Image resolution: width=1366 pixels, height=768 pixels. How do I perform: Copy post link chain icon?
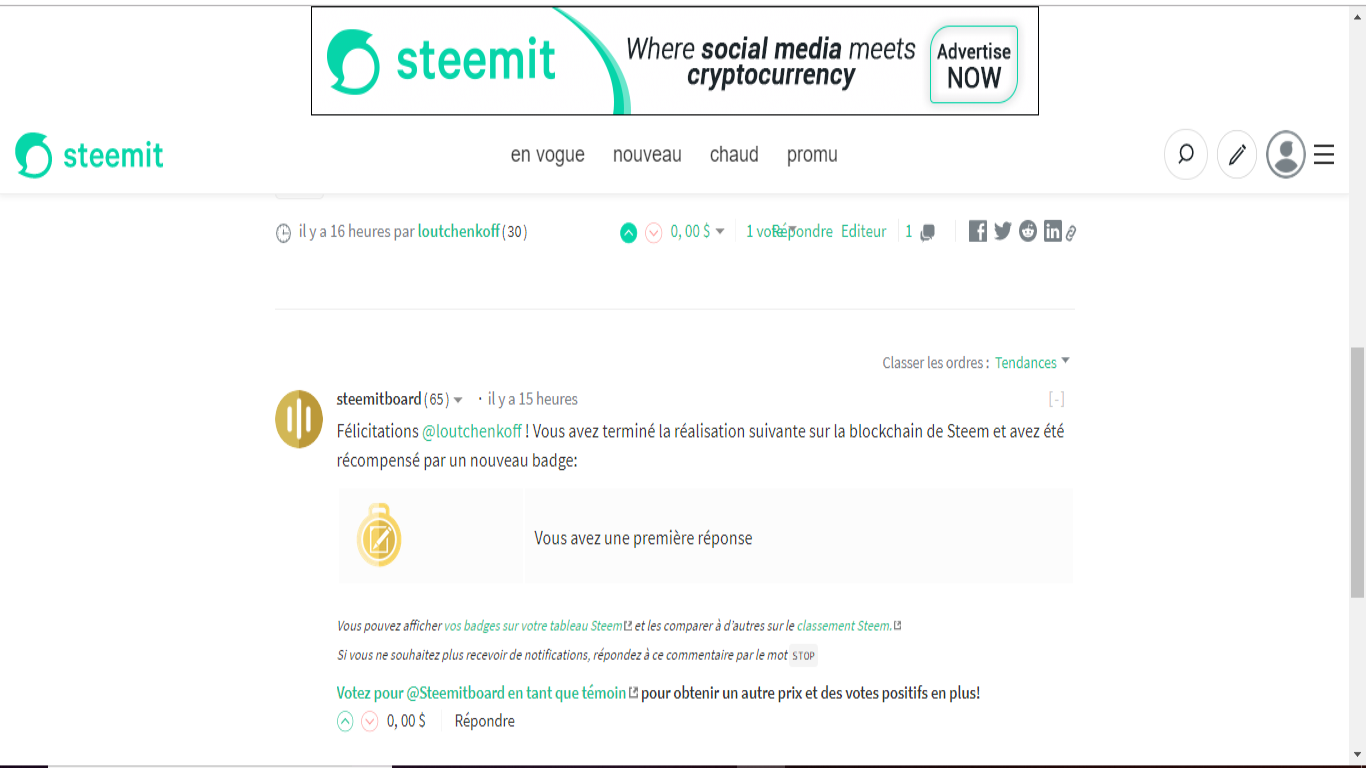(x=1071, y=233)
